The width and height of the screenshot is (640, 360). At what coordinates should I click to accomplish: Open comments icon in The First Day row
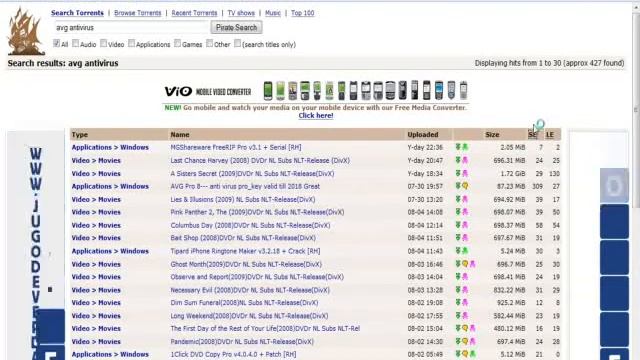[x=465, y=328]
